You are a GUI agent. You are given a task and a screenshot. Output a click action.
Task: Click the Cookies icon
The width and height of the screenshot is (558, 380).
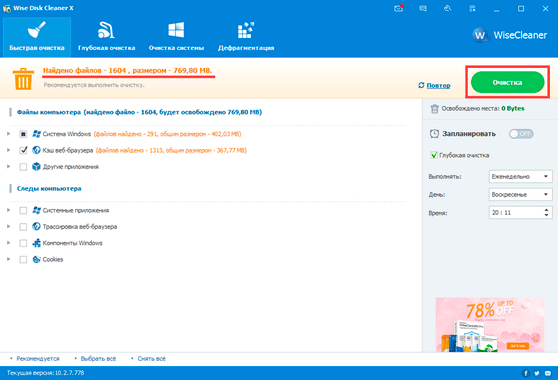click(36, 259)
